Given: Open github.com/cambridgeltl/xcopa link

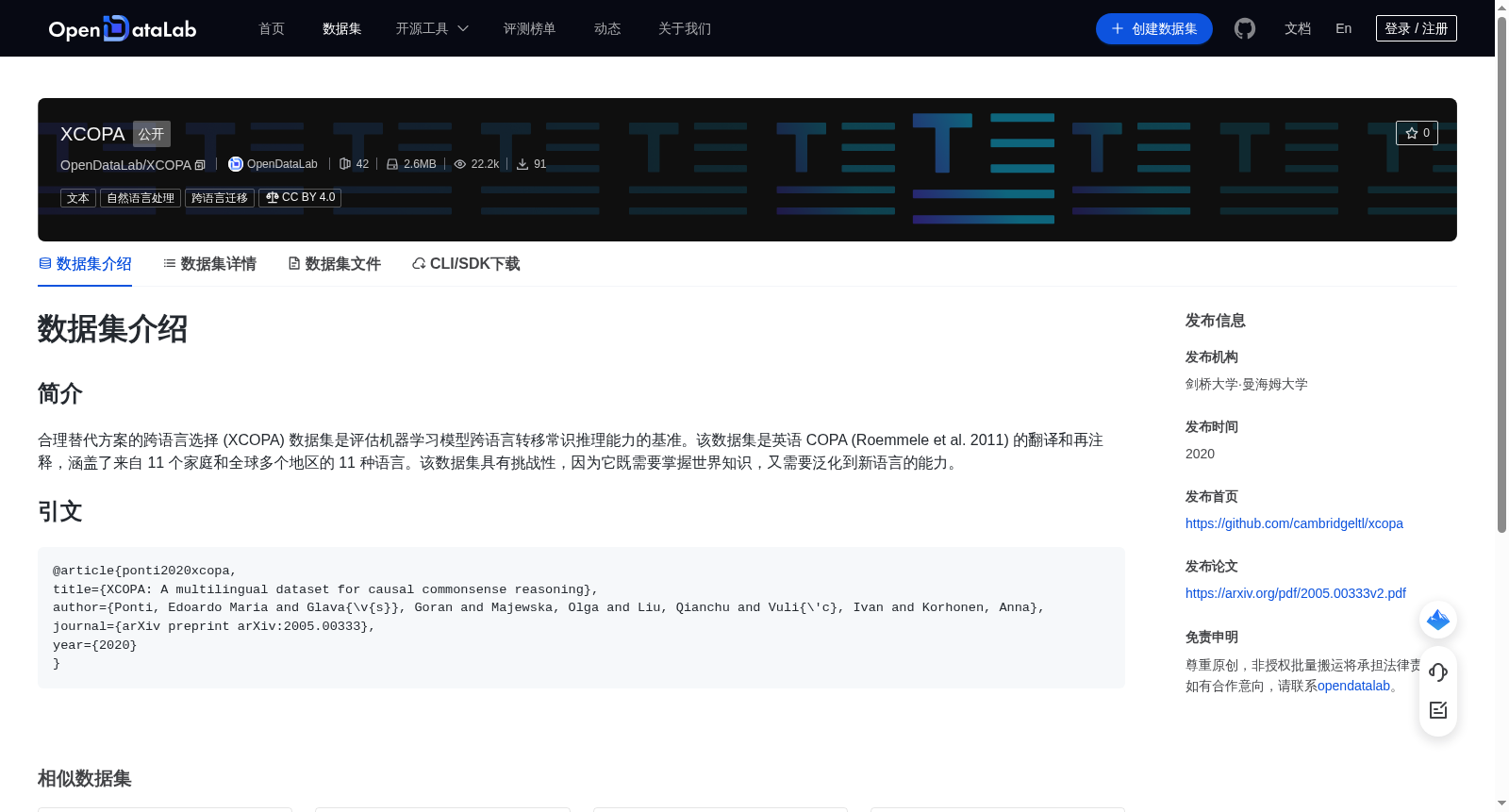Looking at the screenshot, I should click(x=1294, y=523).
